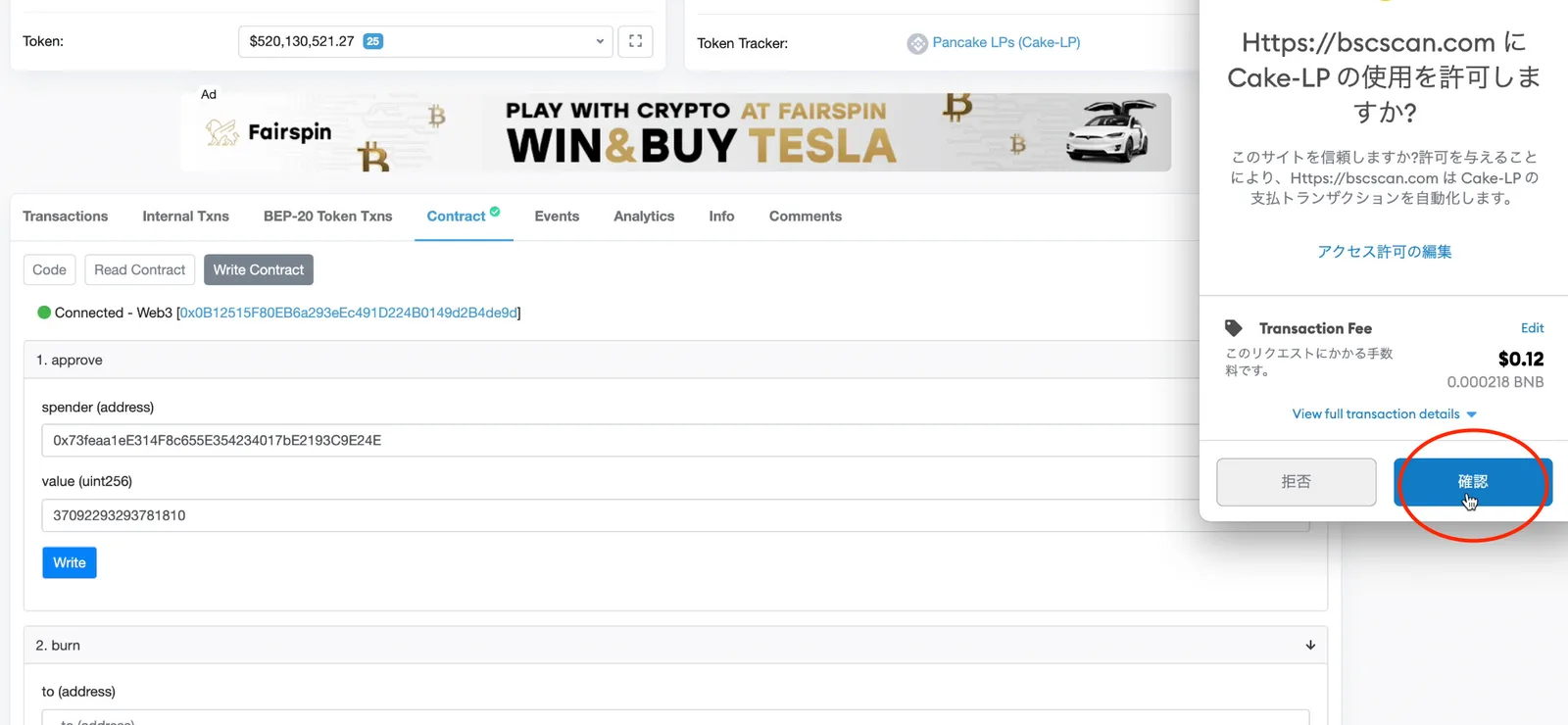
Task: Go to the Events tab
Action: click(557, 217)
